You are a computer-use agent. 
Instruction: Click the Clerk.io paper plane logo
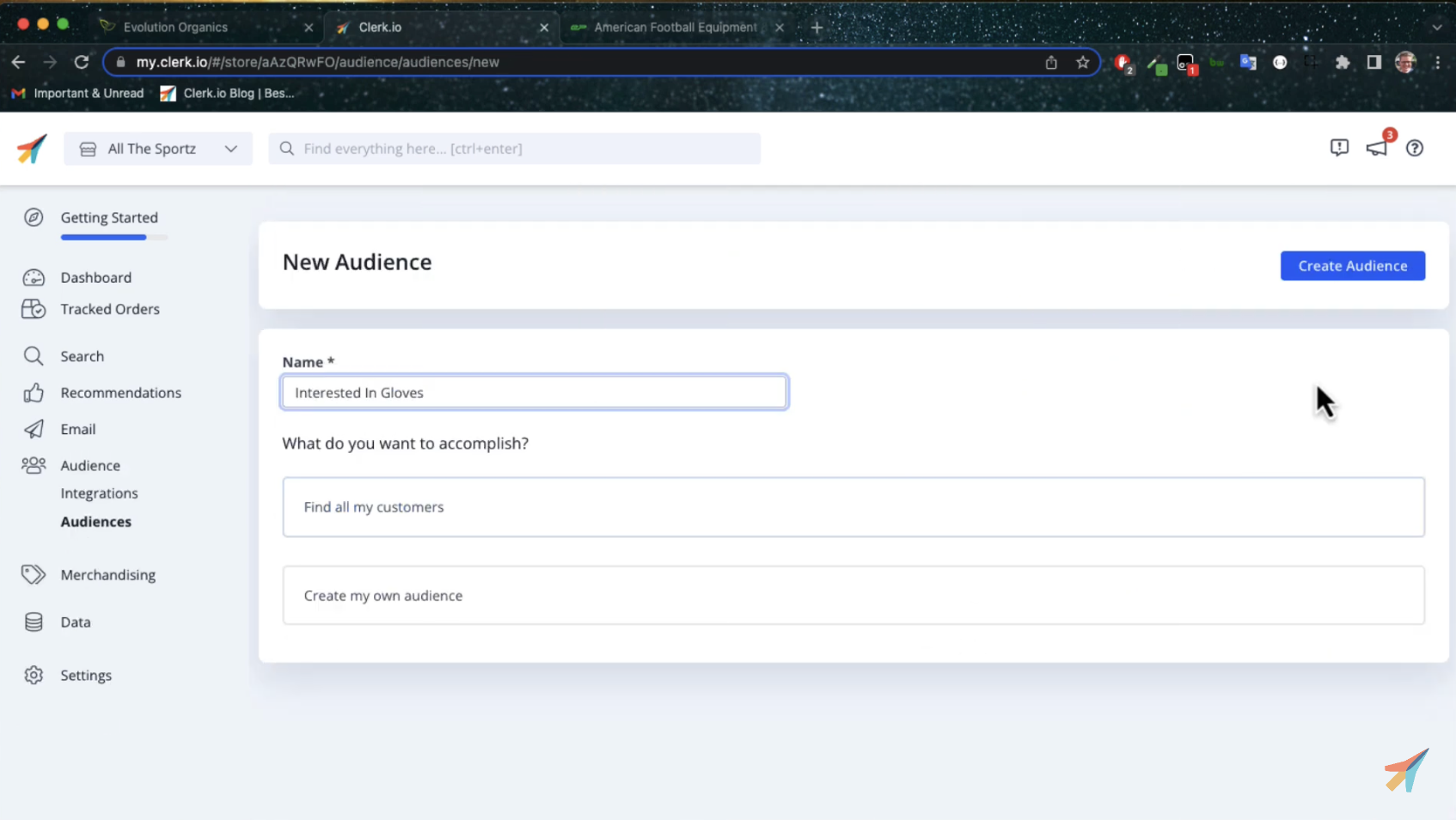32,149
